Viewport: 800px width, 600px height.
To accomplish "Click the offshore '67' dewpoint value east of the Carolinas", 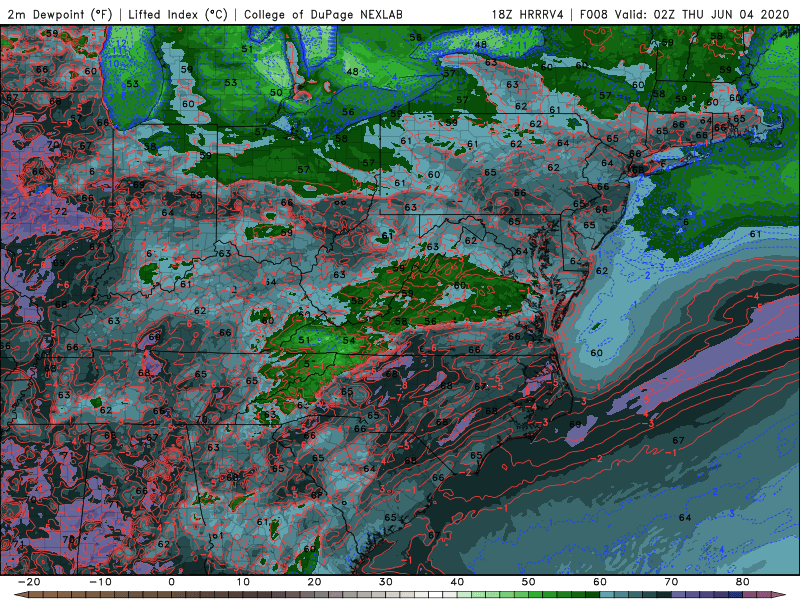I will tap(678, 440).
